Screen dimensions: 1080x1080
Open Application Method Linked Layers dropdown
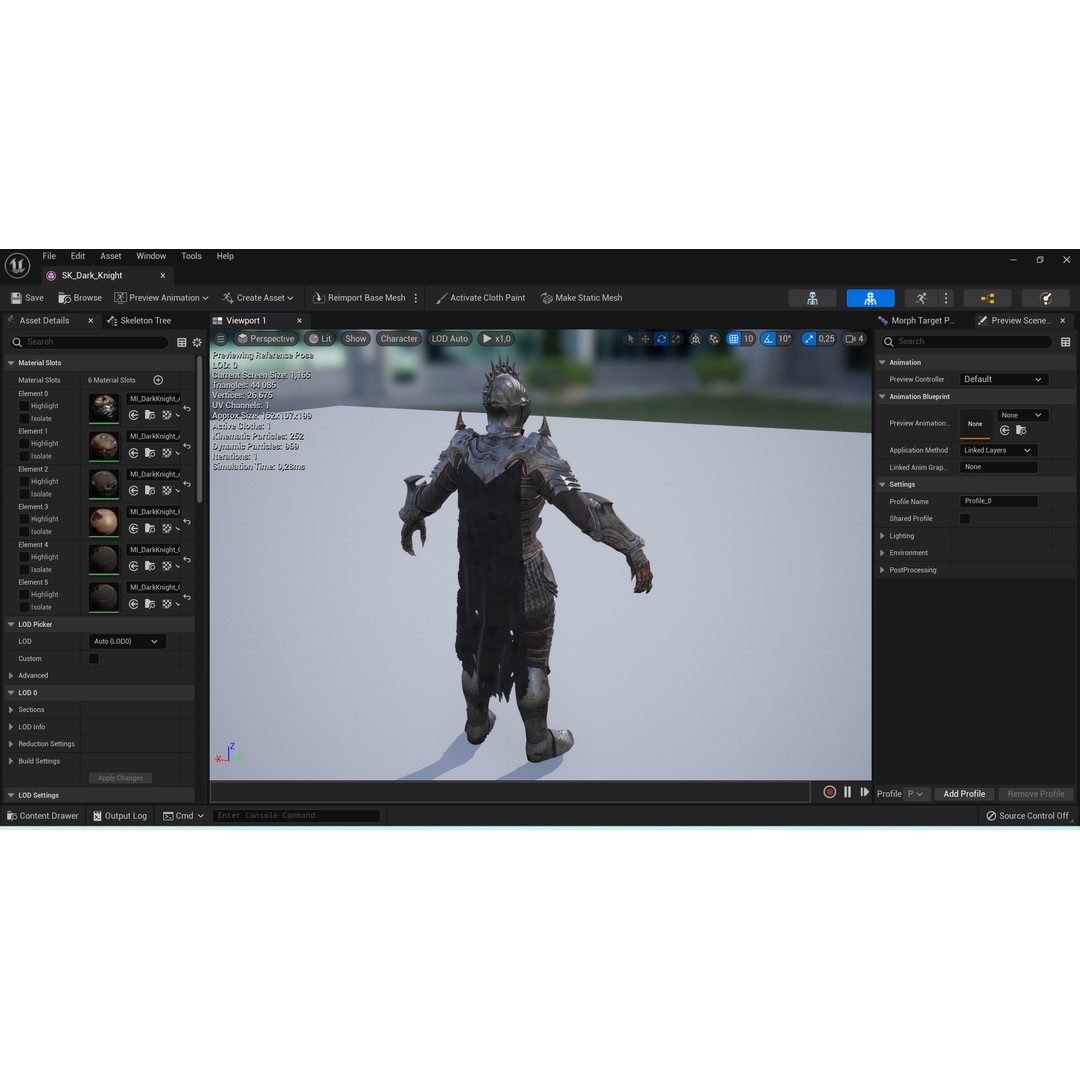click(x=998, y=450)
